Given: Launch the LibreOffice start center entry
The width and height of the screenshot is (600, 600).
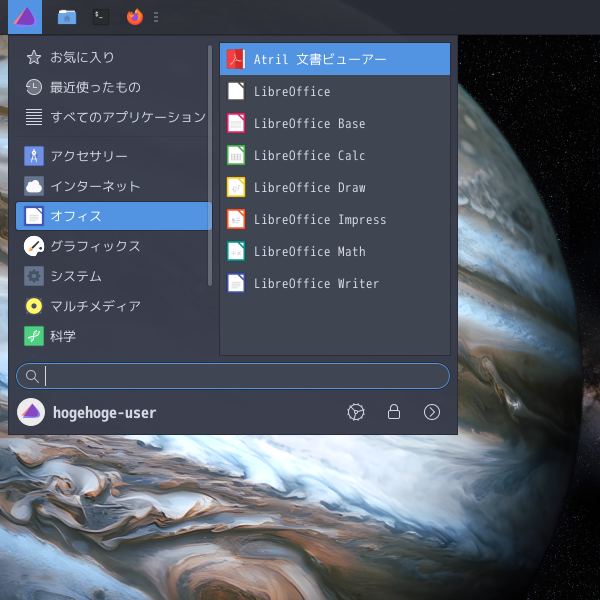Looking at the screenshot, I should point(335,91).
